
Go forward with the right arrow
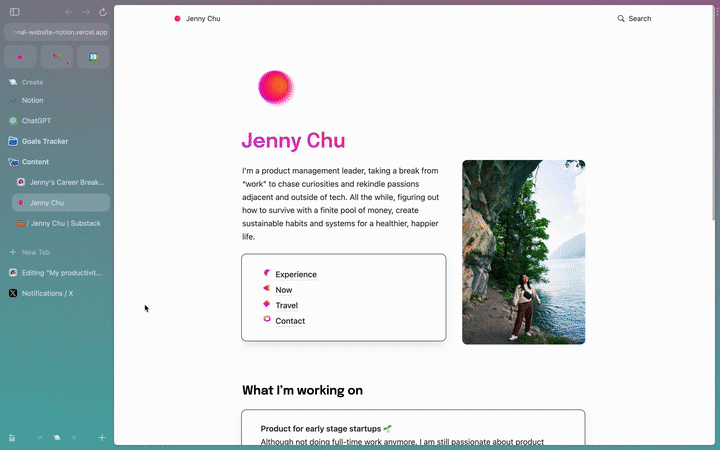pyautogui.click(x=86, y=12)
